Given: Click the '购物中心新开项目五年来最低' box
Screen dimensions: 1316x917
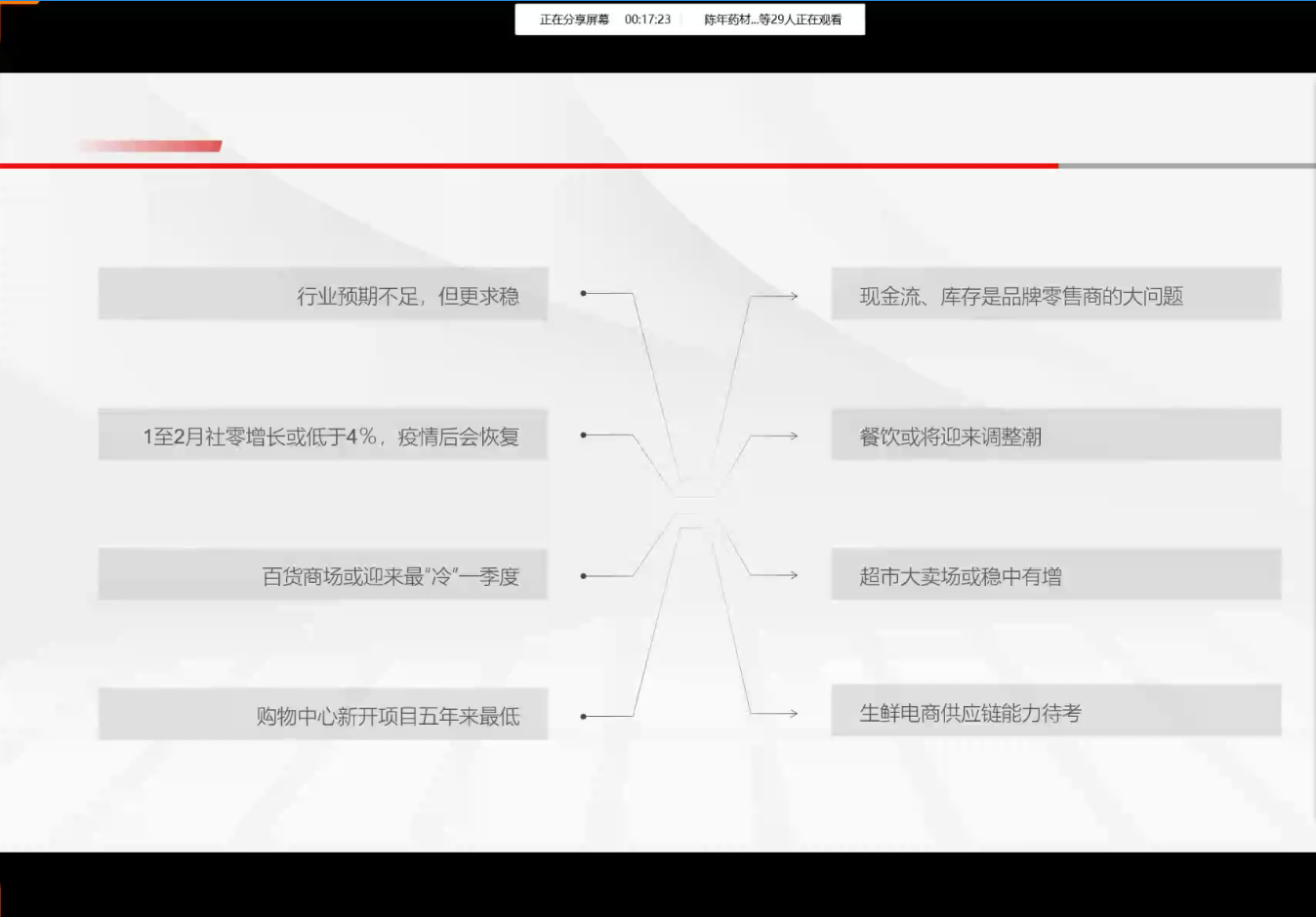Looking at the screenshot, I should click(x=322, y=715).
